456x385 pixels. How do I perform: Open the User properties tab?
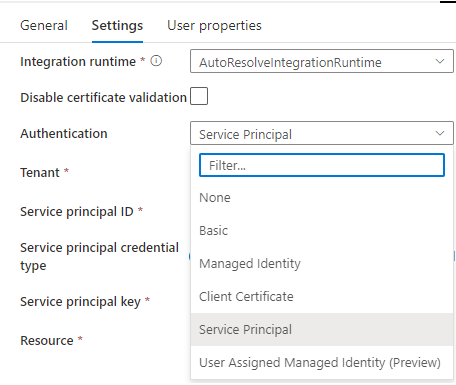click(x=214, y=26)
